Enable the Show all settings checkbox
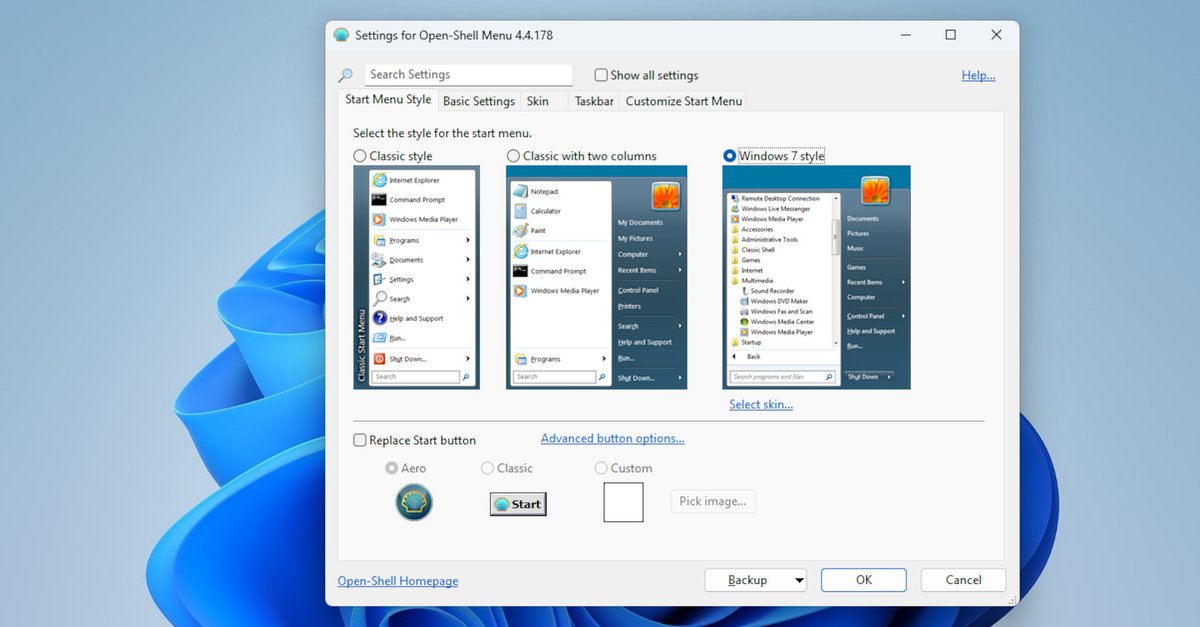Screen dimensions: 1200x627 [601, 75]
